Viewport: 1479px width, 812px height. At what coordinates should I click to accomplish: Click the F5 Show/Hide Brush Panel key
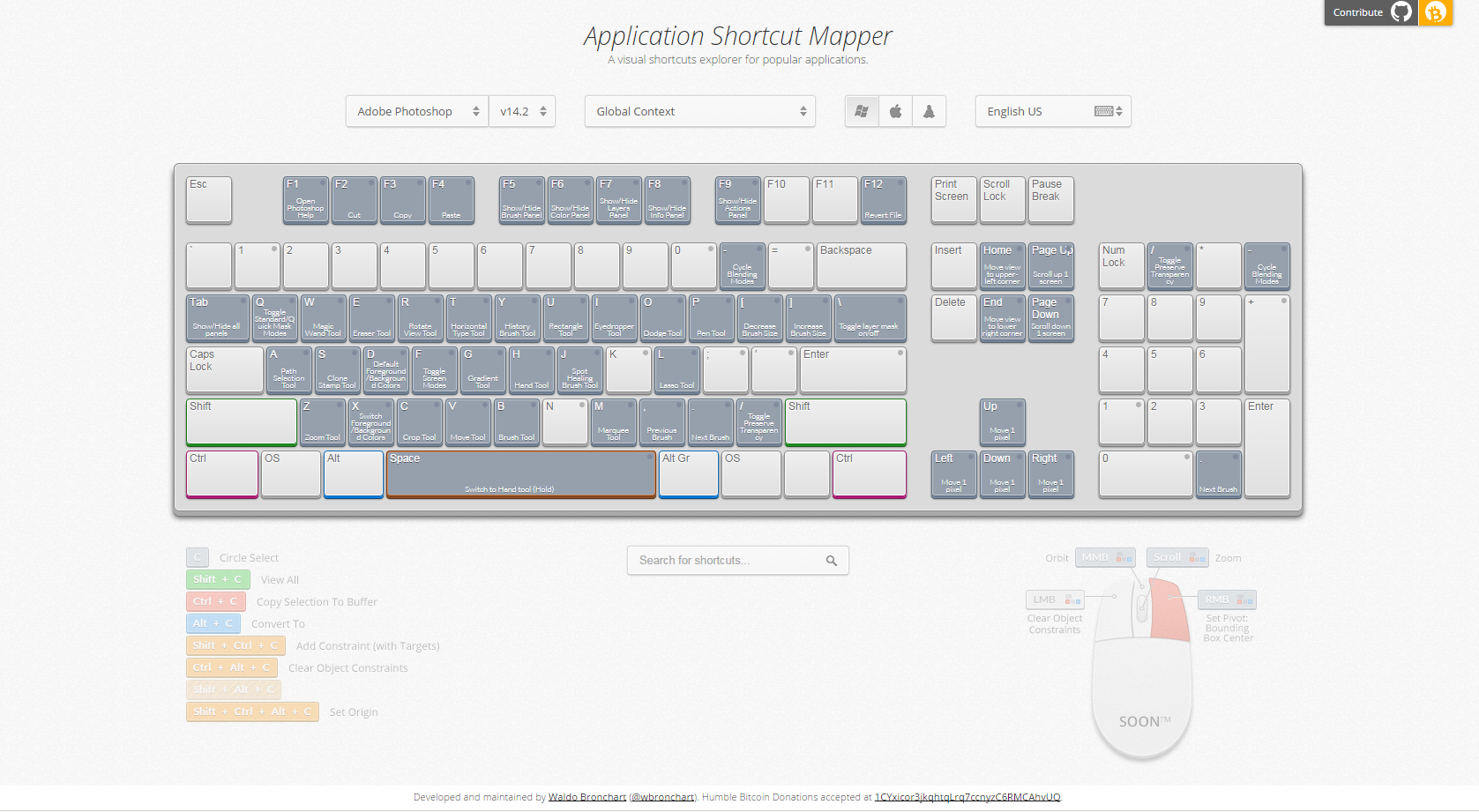coord(522,200)
